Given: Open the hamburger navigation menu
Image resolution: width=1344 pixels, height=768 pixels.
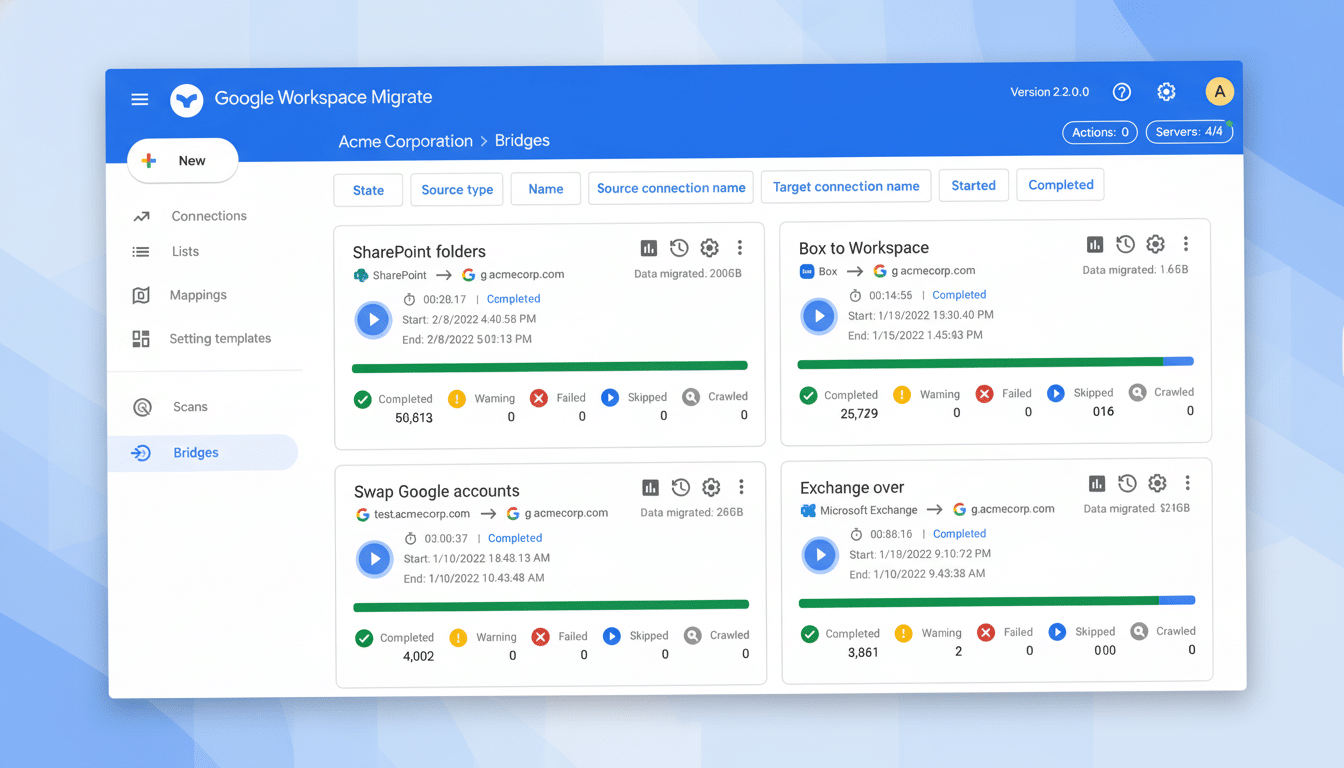Looking at the screenshot, I should 139,99.
